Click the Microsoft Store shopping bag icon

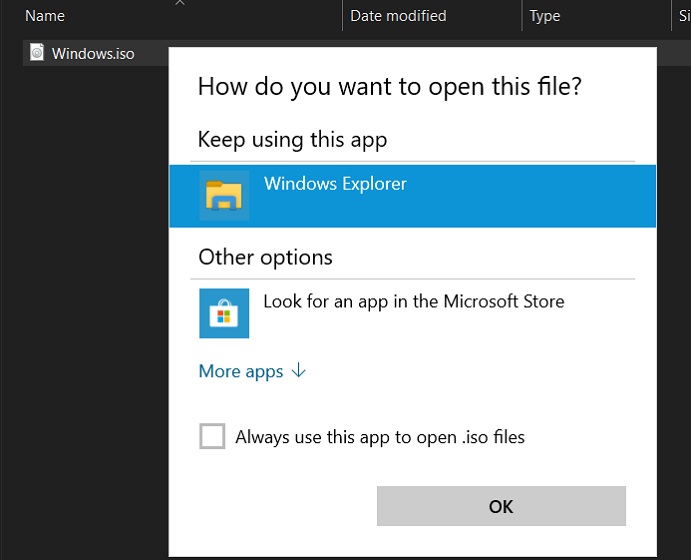click(224, 313)
